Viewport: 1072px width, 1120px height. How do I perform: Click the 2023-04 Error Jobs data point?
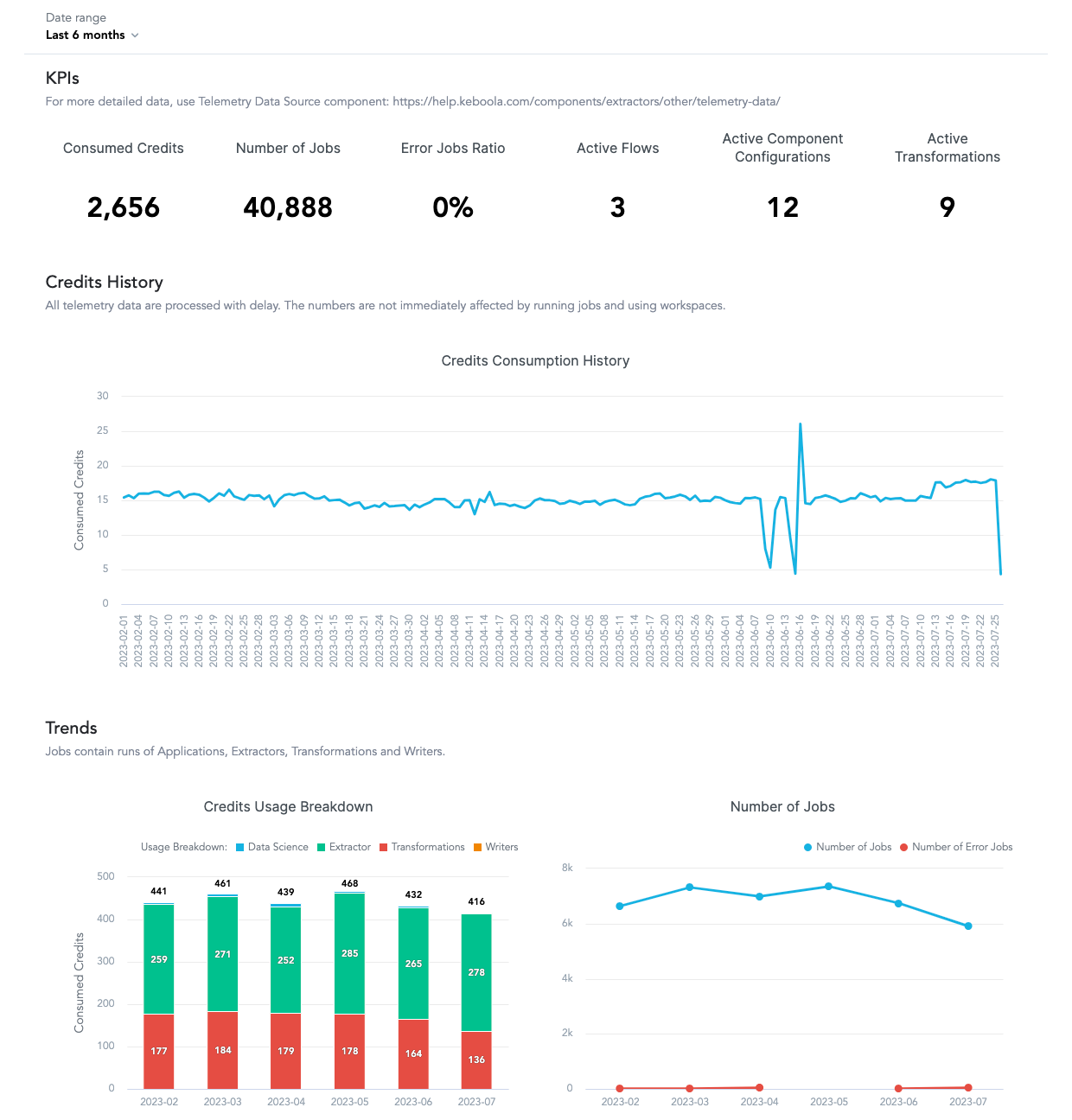(x=760, y=1088)
